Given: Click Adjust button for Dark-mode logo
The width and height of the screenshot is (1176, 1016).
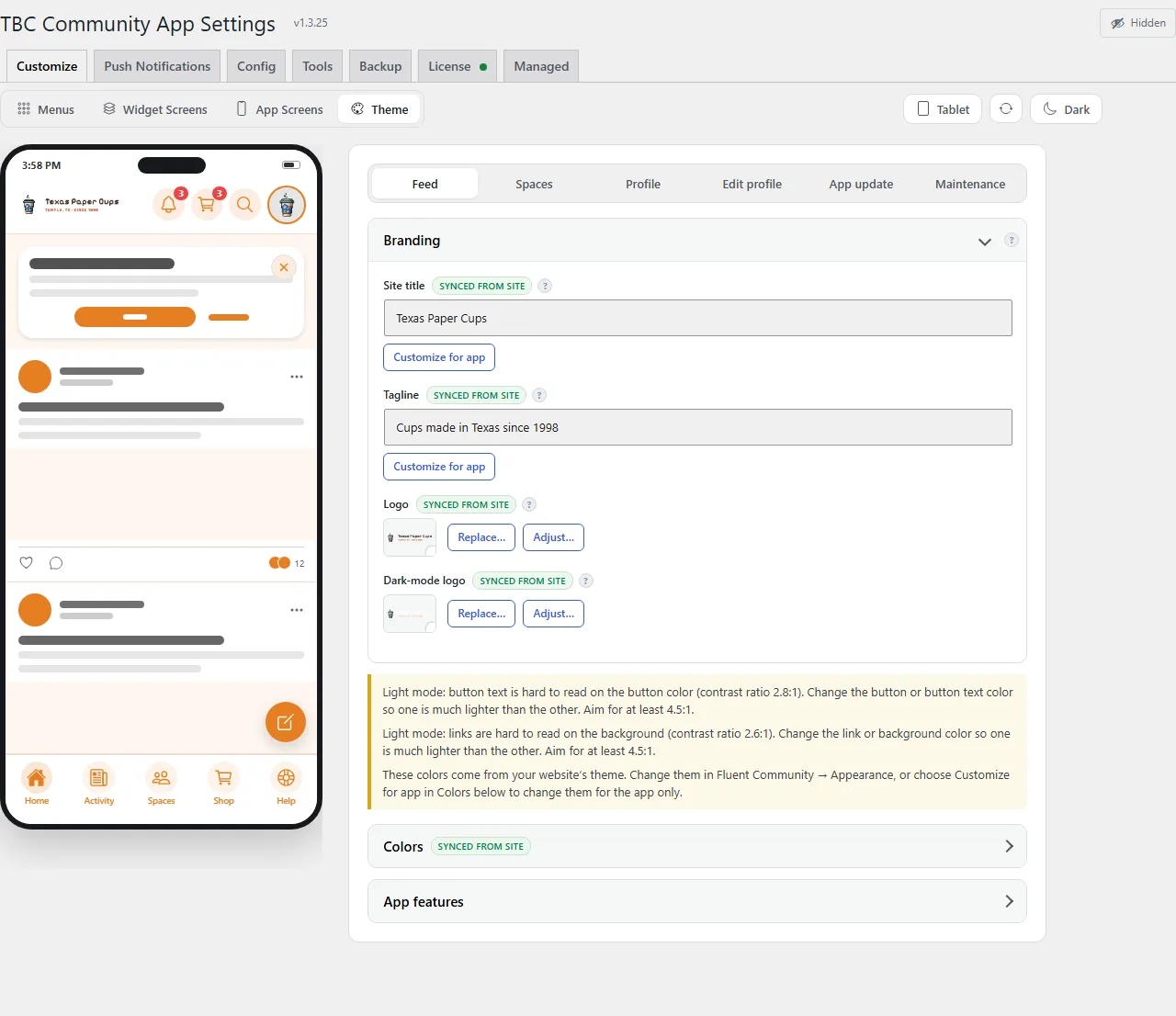Looking at the screenshot, I should point(553,614).
